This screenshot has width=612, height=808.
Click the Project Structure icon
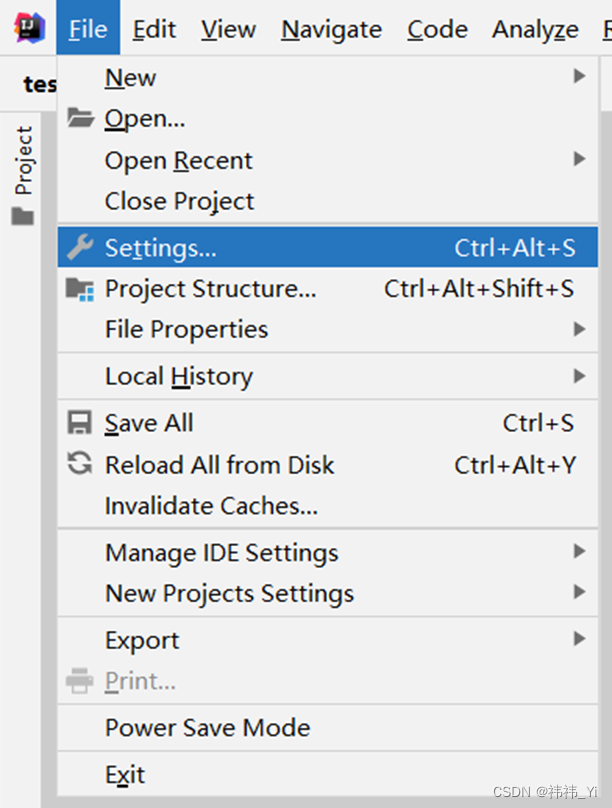point(80,289)
